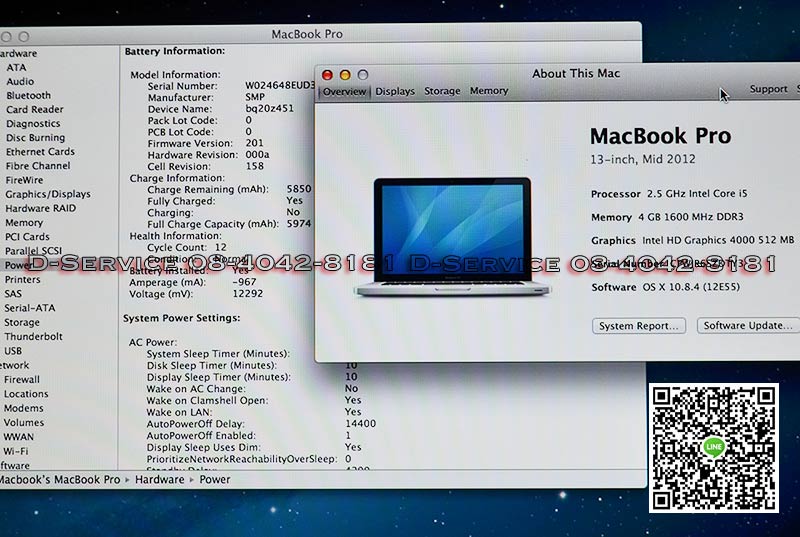The height and width of the screenshot is (537, 800).
Task: Open Storage tab in About This Mac
Action: coord(442,91)
